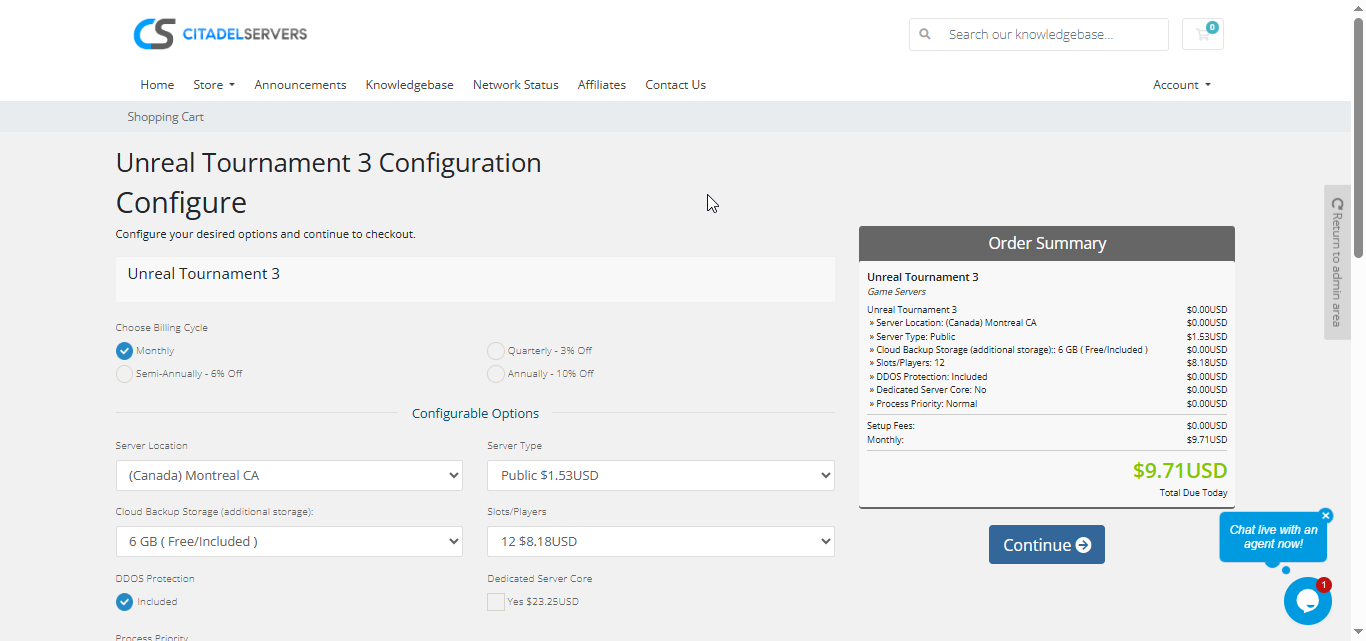Viewport: 1366px width, 641px height.
Task: Click 'Unreal Tournament 3' product title box
Action: (x=475, y=279)
